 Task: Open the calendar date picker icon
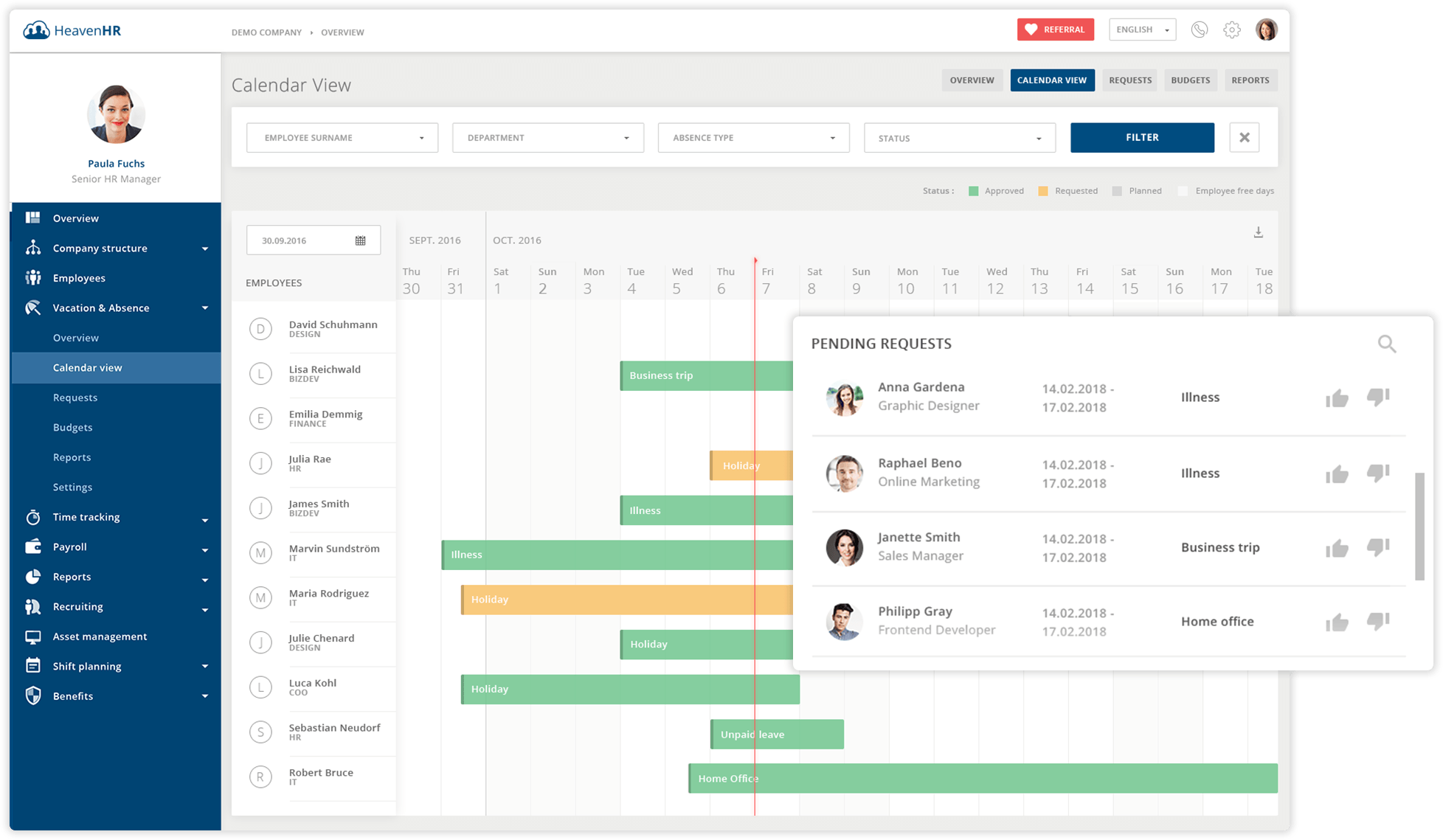(361, 240)
